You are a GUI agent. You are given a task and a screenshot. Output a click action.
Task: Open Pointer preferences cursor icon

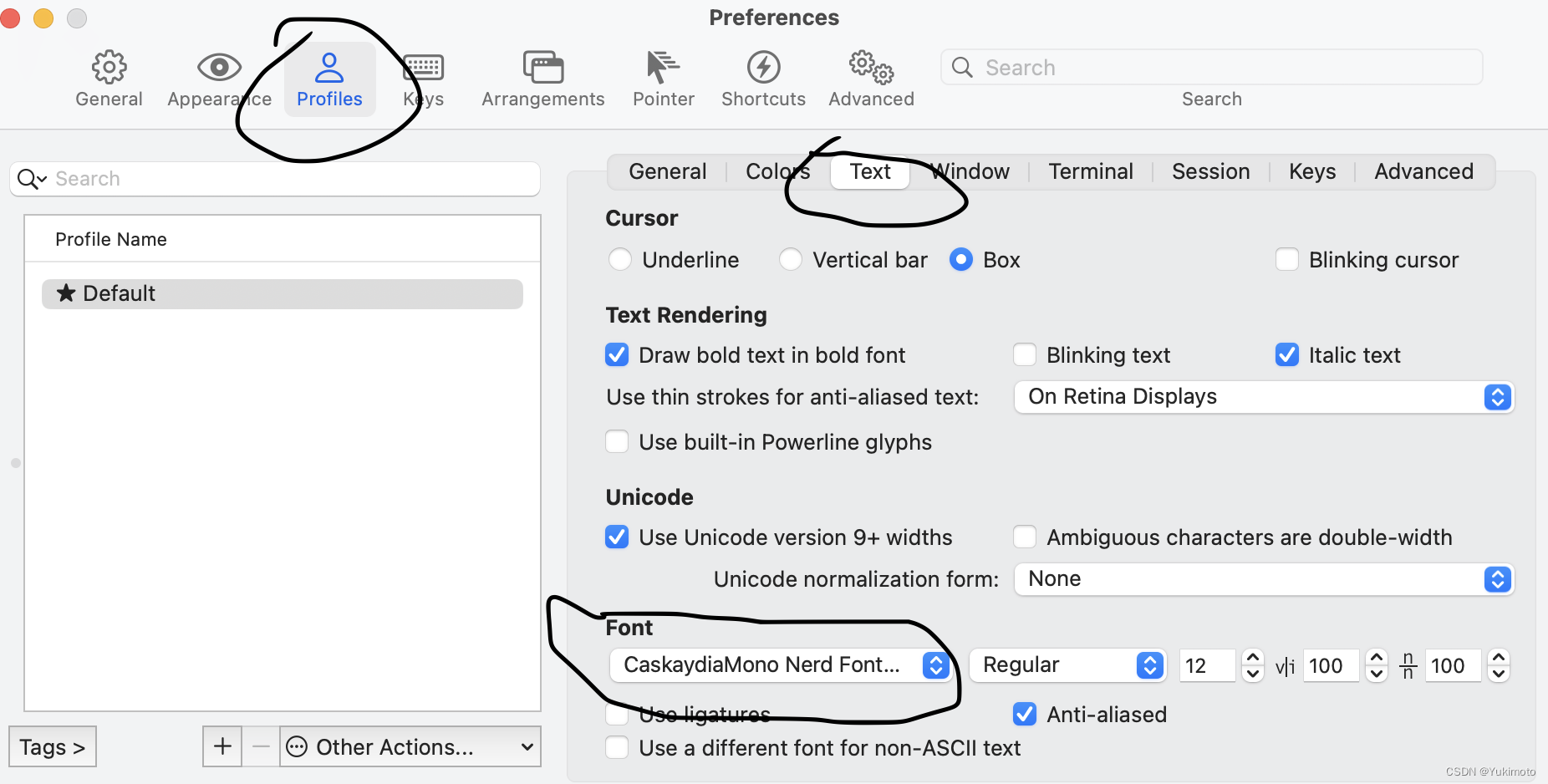click(663, 67)
